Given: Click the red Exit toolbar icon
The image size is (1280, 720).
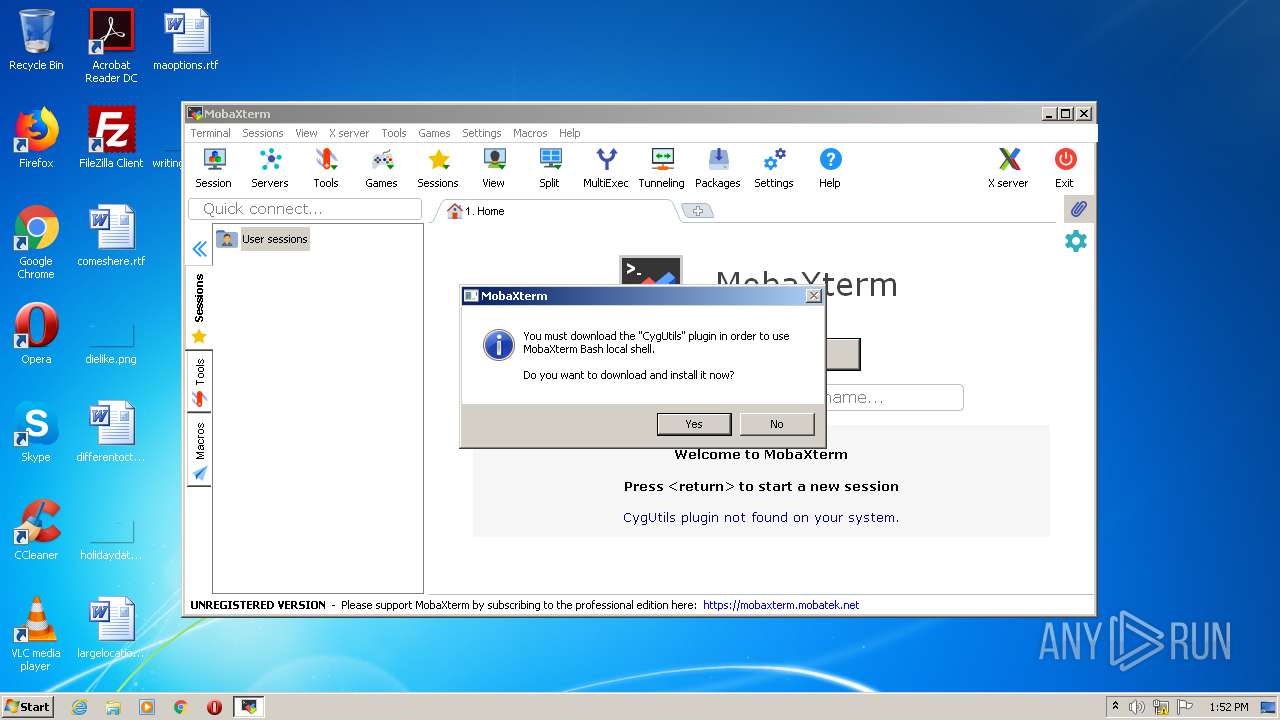Looking at the screenshot, I should 1064,168.
